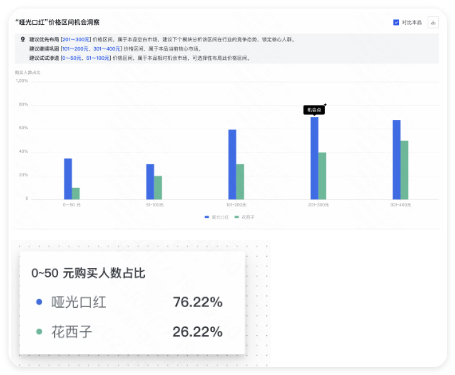Click the blue dot beside 哑光口红 in tooltip
The image size is (455, 375).
[39, 302]
